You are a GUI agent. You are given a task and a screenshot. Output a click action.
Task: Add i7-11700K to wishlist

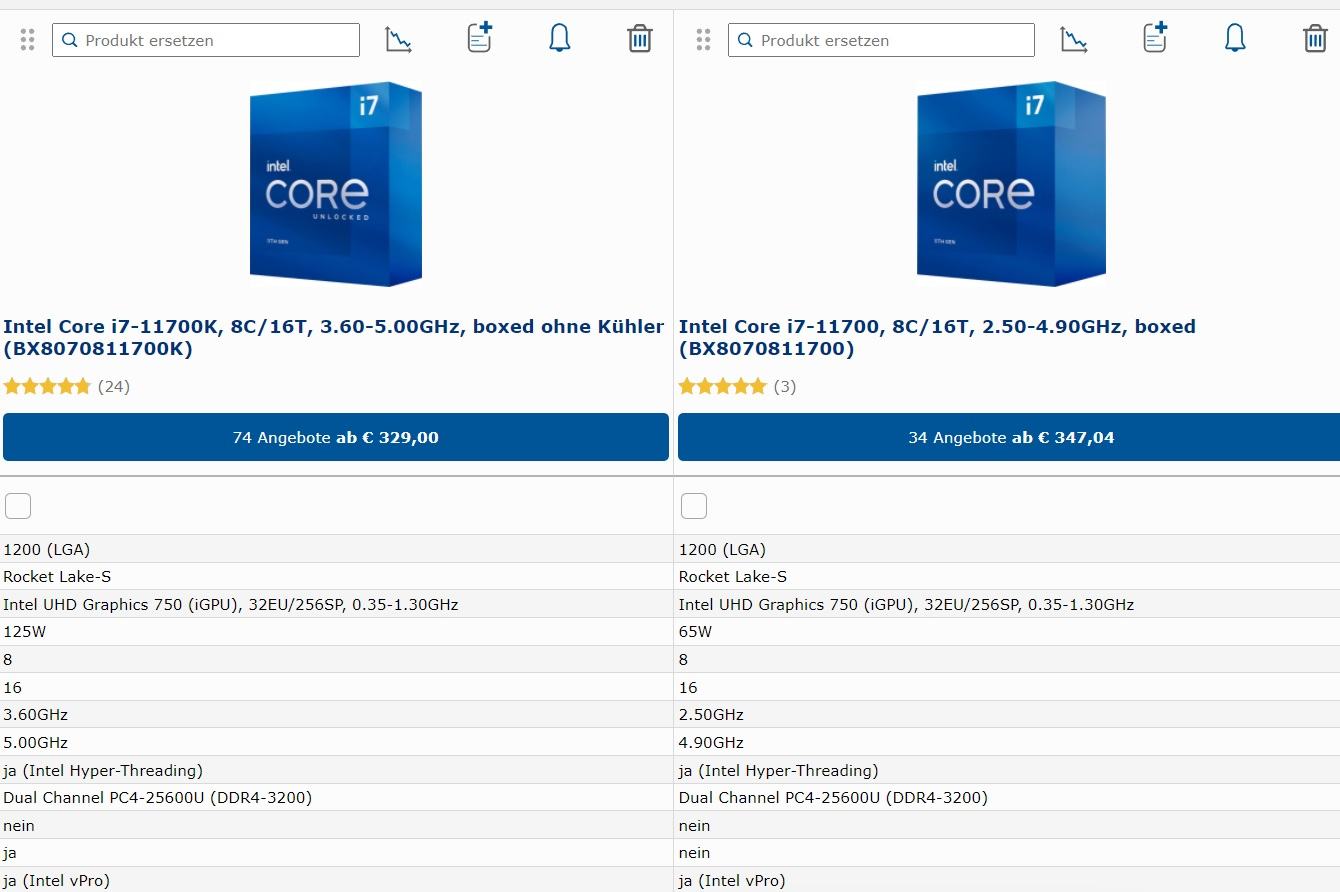tap(480, 38)
